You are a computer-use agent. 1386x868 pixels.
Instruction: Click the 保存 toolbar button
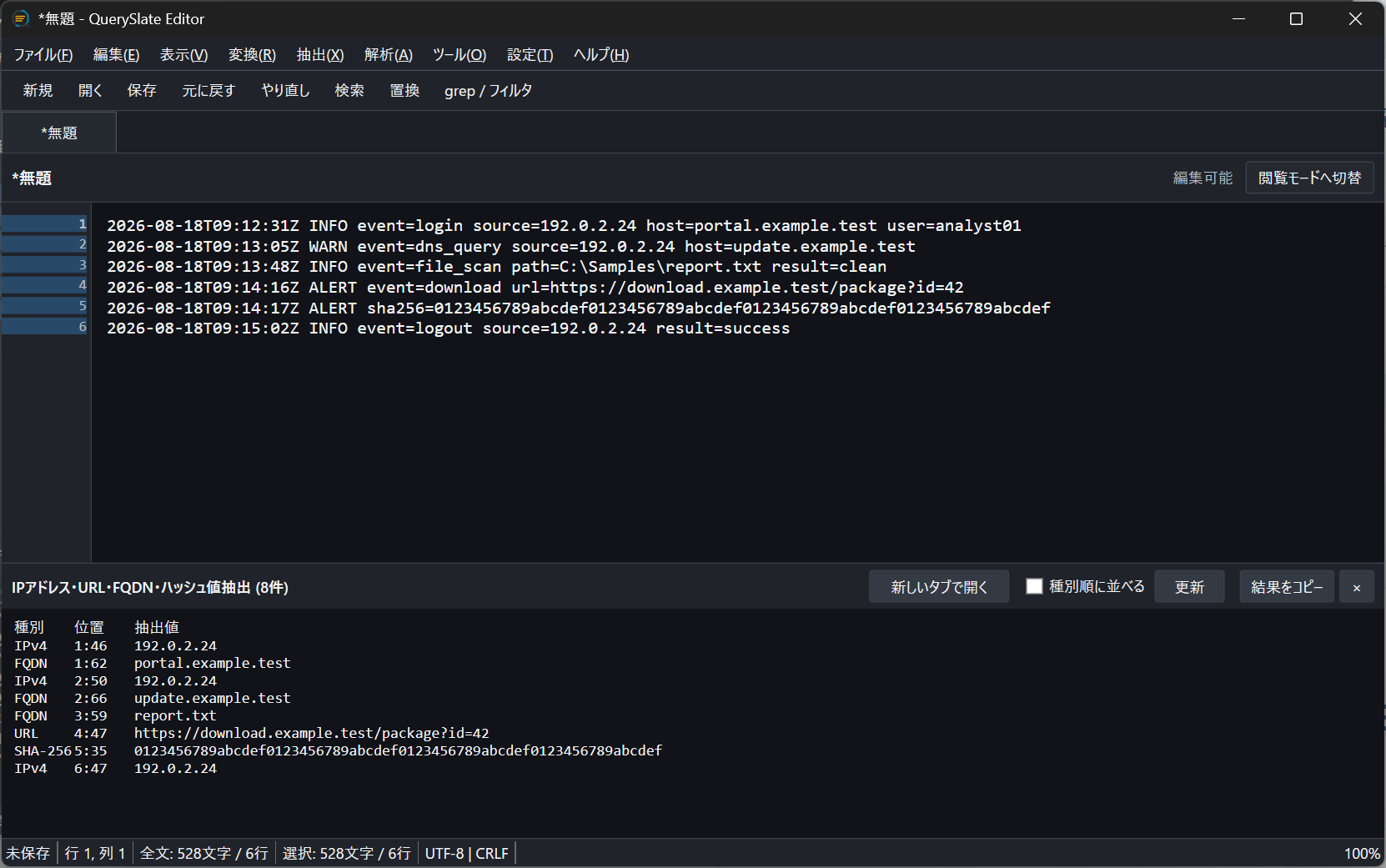142,91
